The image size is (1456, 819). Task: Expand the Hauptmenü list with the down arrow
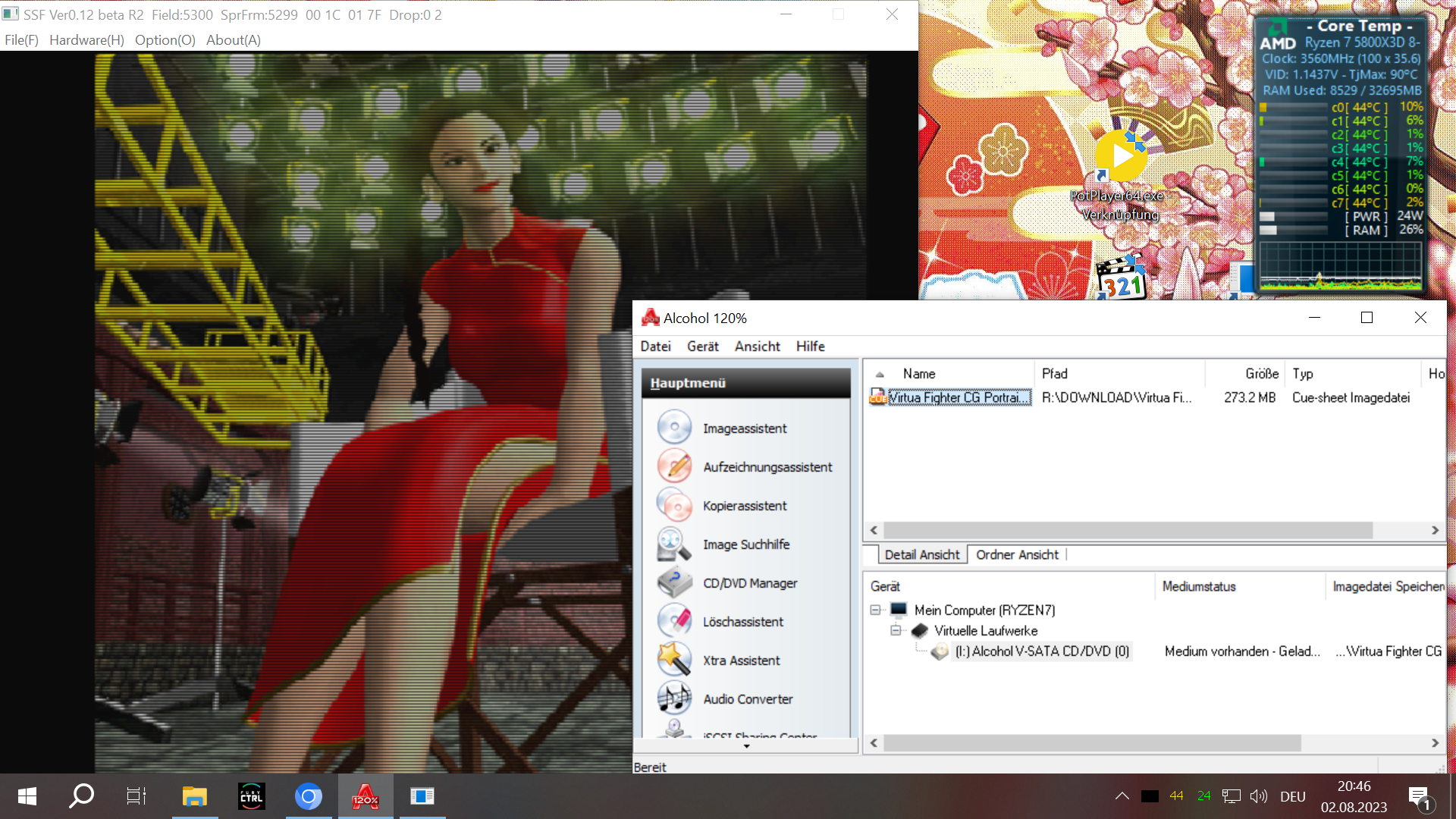click(x=747, y=746)
